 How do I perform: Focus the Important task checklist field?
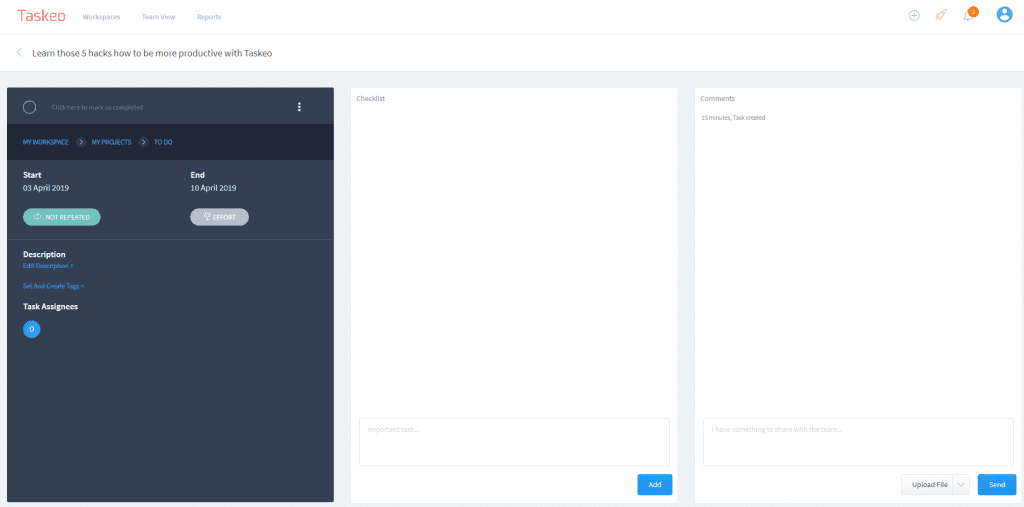(514, 441)
